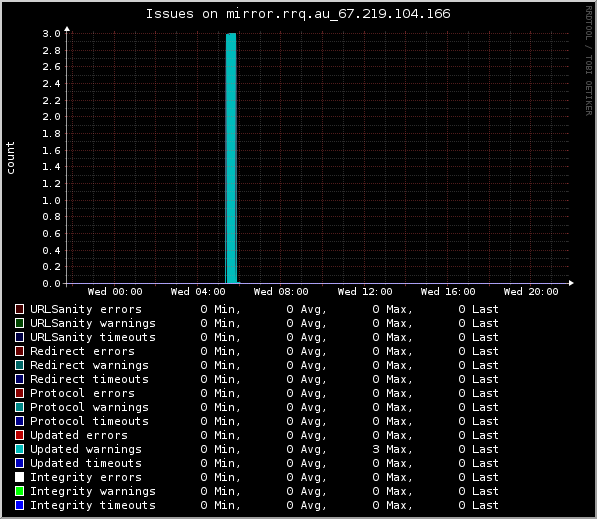Click the Wed 12:00 time axis label

coord(365,292)
